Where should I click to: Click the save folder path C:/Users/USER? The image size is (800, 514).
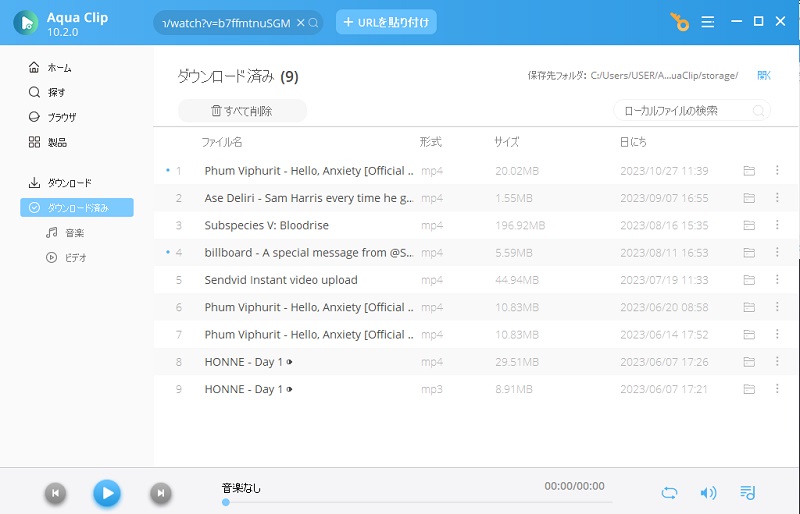[x=664, y=76]
